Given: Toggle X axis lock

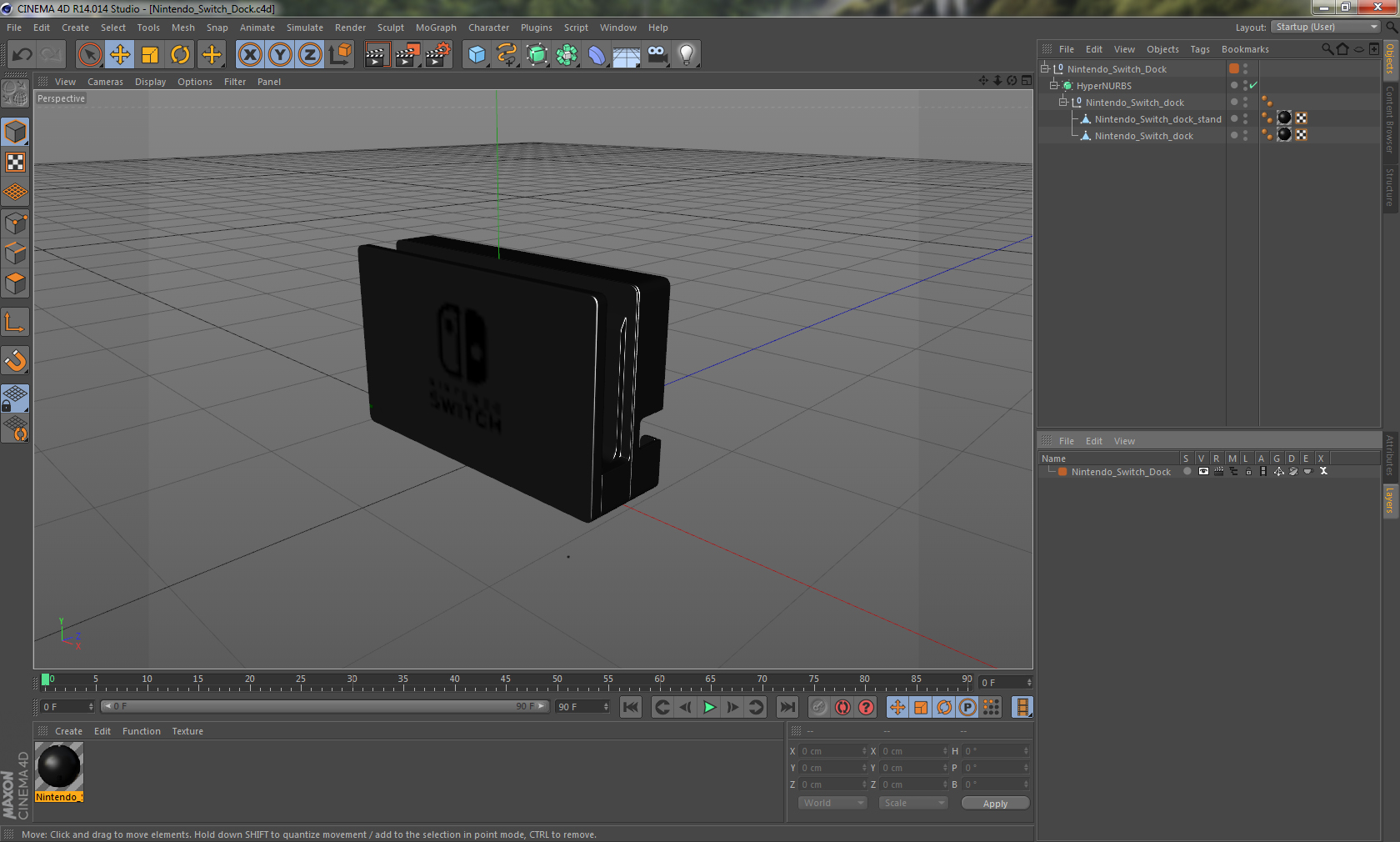Looking at the screenshot, I should [250, 55].
